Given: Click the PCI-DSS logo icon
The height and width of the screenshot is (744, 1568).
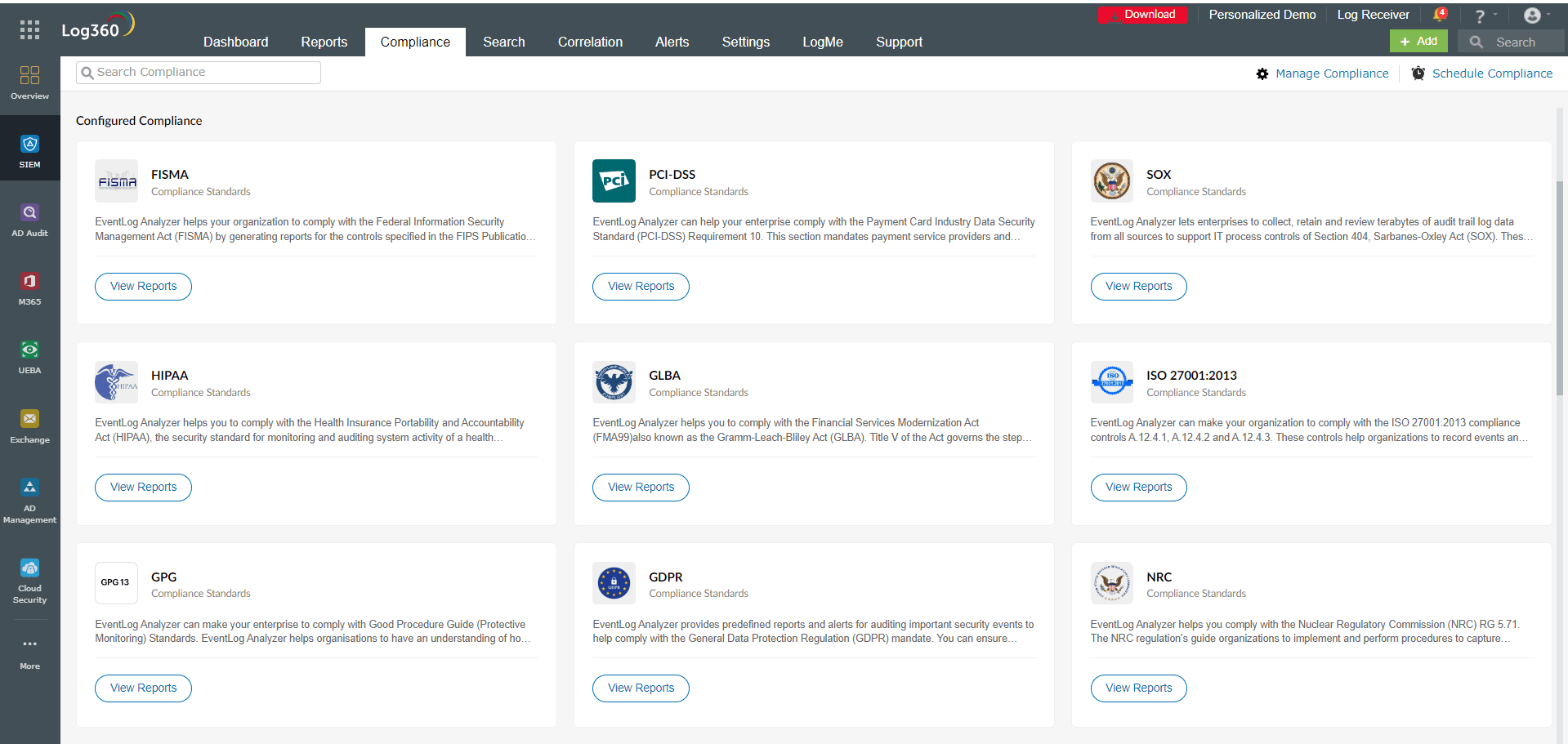Looking at the screenshot, I should (x=614, y=180).
